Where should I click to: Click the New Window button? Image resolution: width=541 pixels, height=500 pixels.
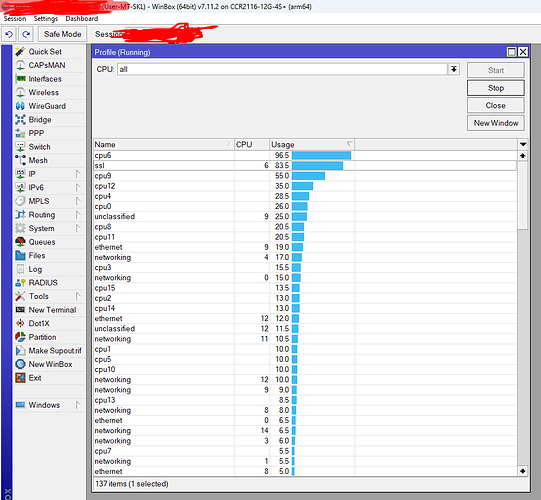(x=496, y=123)
